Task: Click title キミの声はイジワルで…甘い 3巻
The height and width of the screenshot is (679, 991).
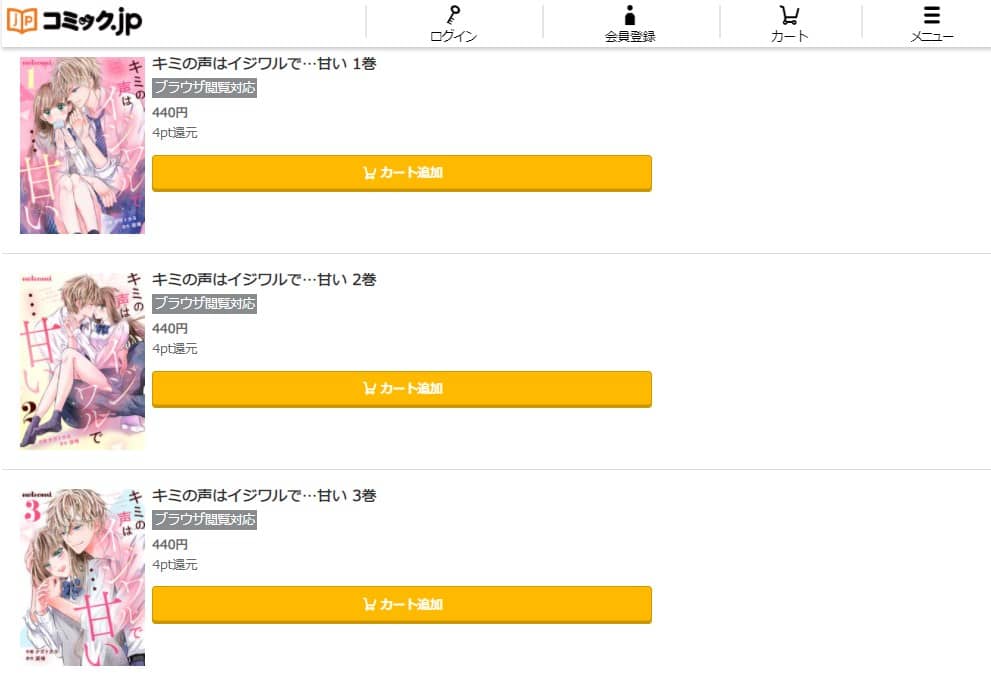Action: pos(264,496)
